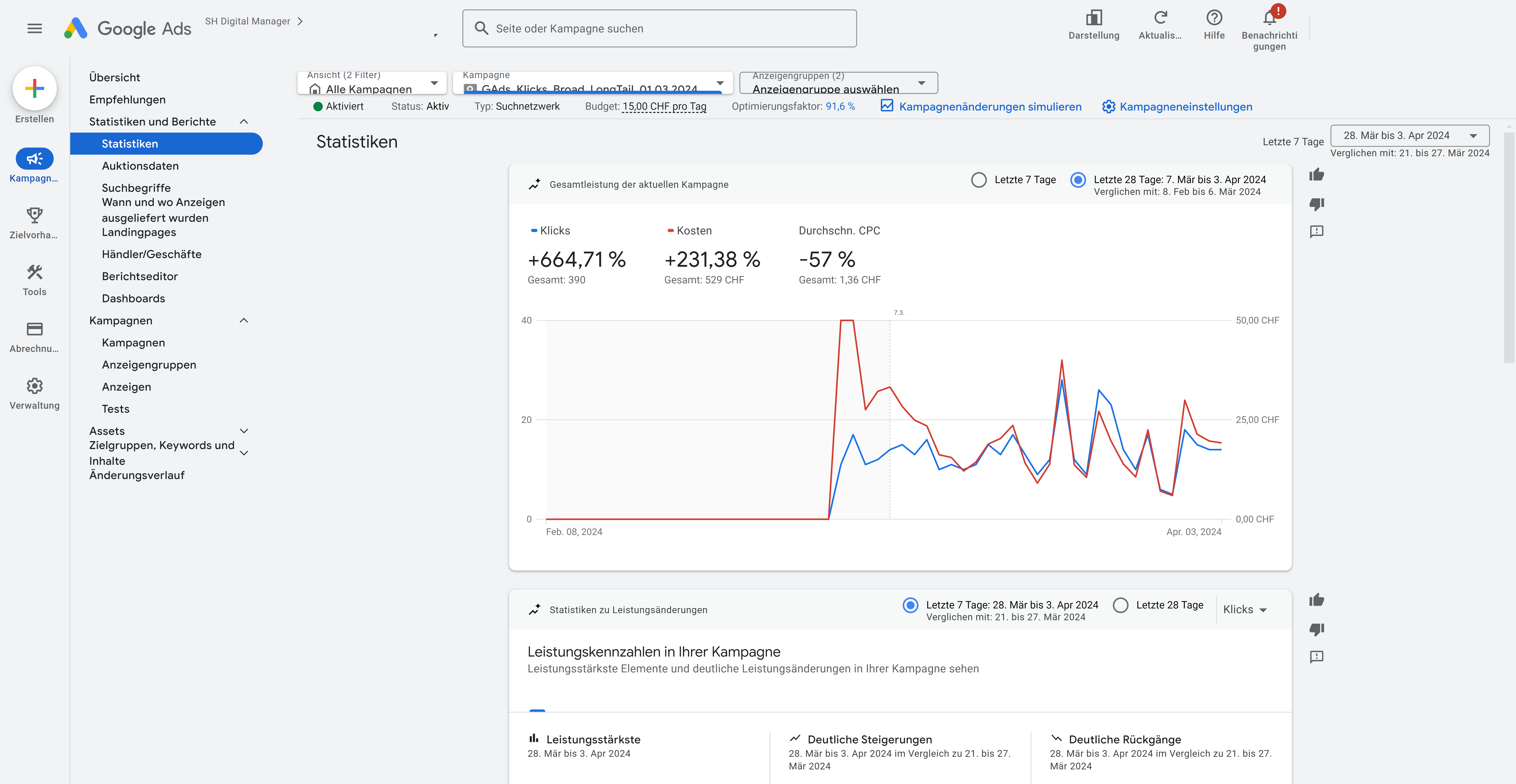Open Auktionsdaten page
Screen dimensions: 1516x784
click(x=140, y=166)
